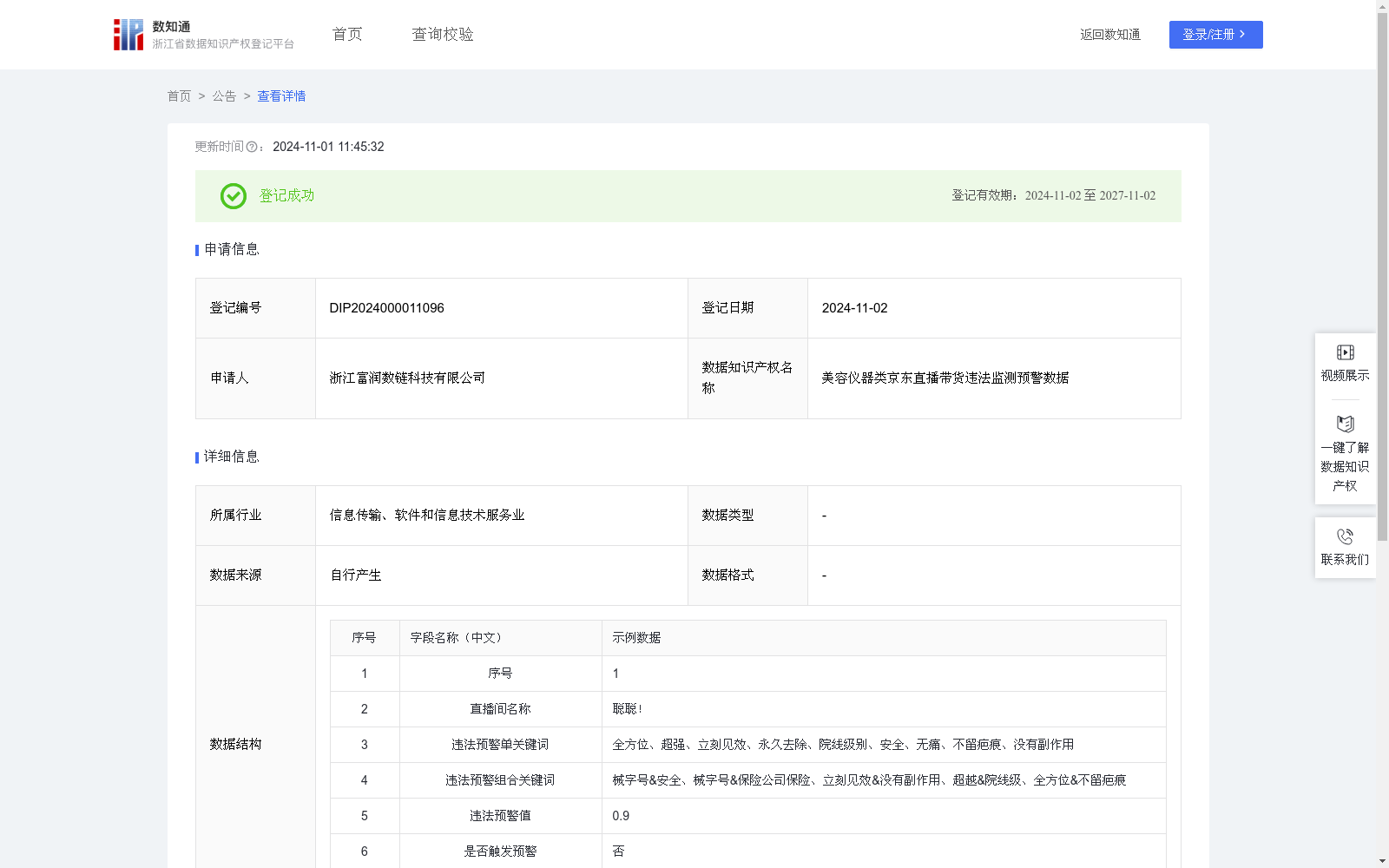Image resolution: width=1389 pixels, height=868 pixels.
Task: Click the page scrollbar thumb
Action: [x=1382, y=276]
